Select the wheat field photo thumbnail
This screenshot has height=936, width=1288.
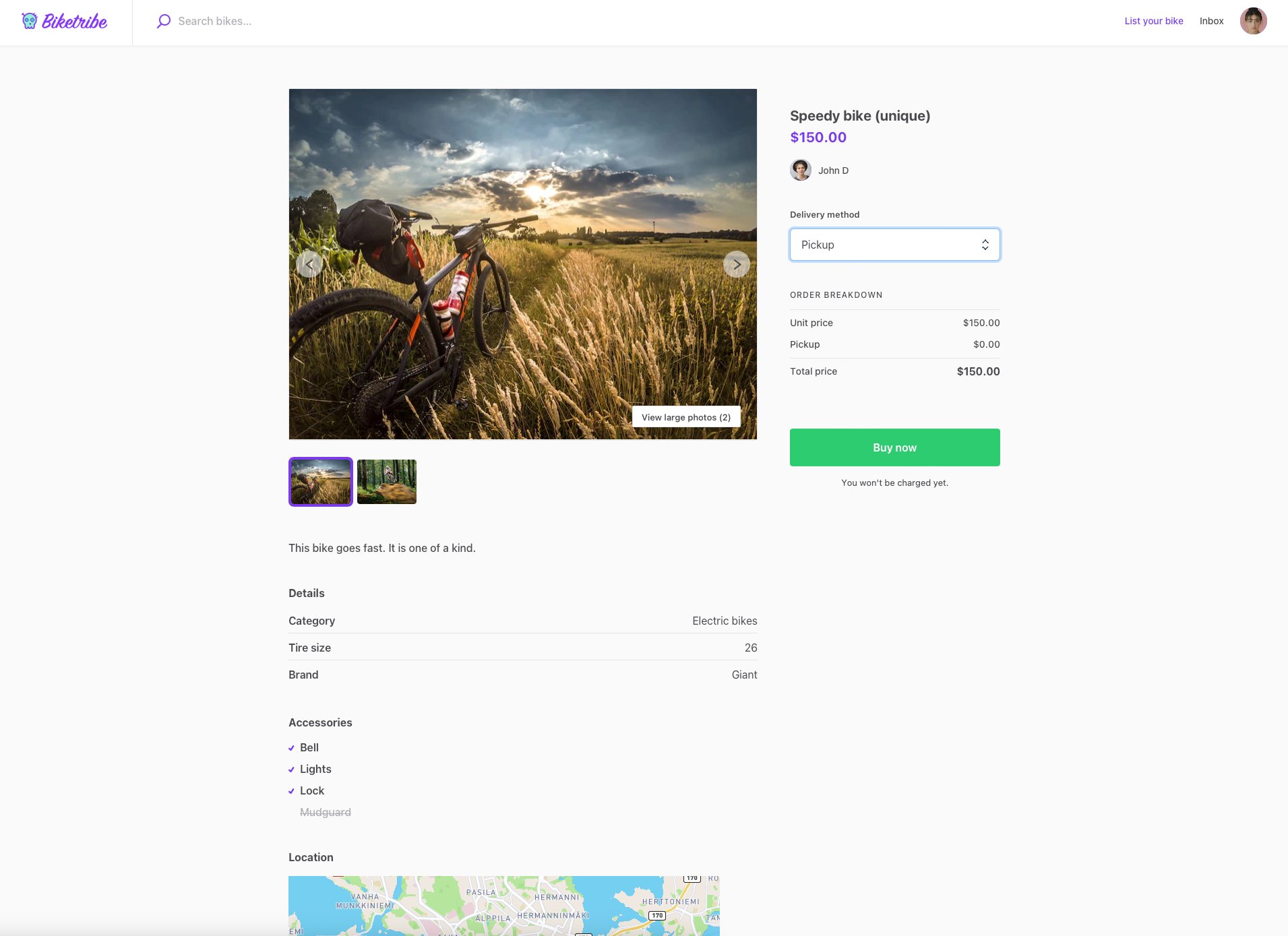pos(321,482)
